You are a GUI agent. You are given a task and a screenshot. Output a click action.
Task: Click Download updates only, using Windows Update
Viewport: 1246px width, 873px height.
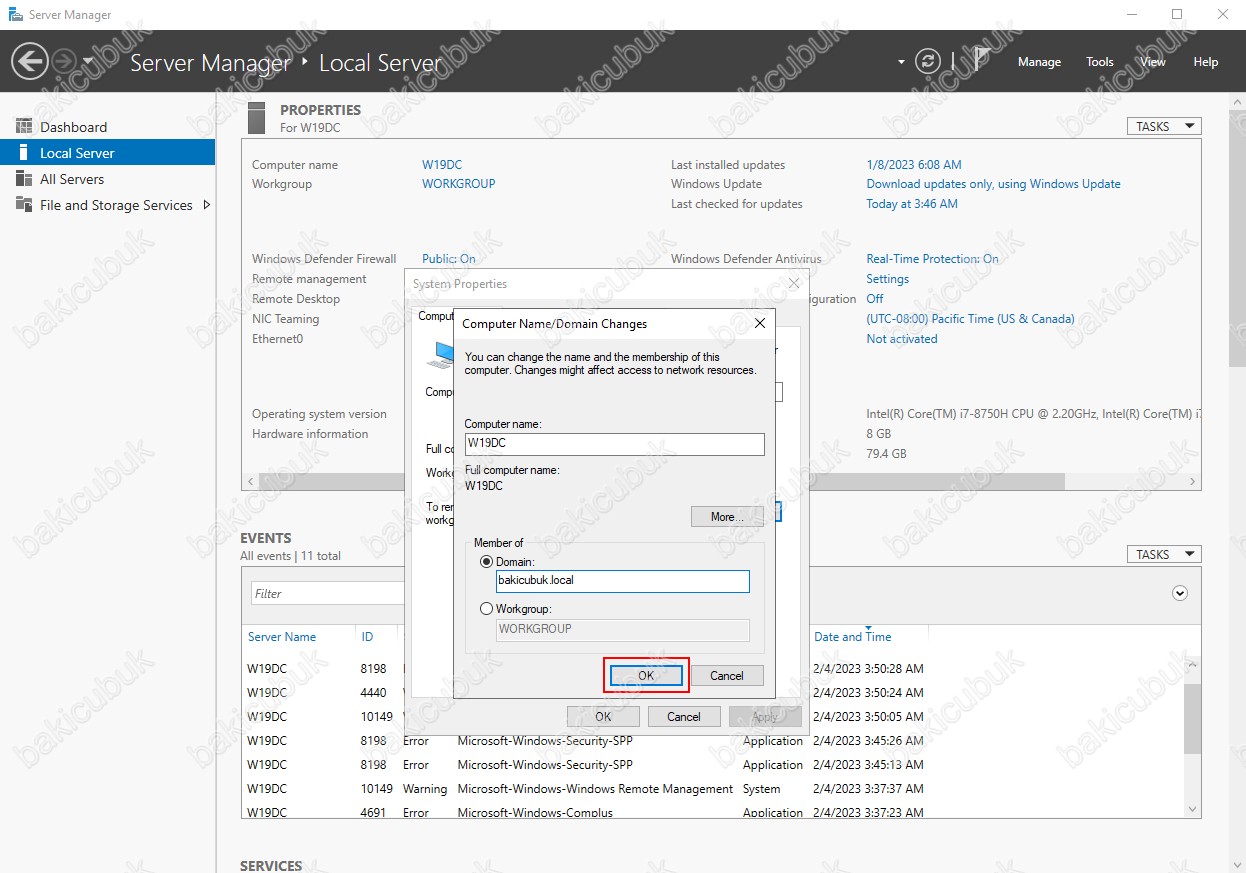click(x=993, y=184)
